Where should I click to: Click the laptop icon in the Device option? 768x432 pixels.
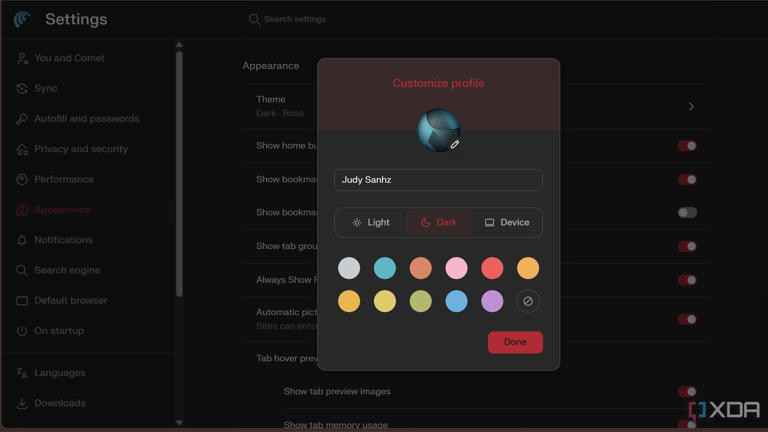pyautogui.click(x=489, y=223)
